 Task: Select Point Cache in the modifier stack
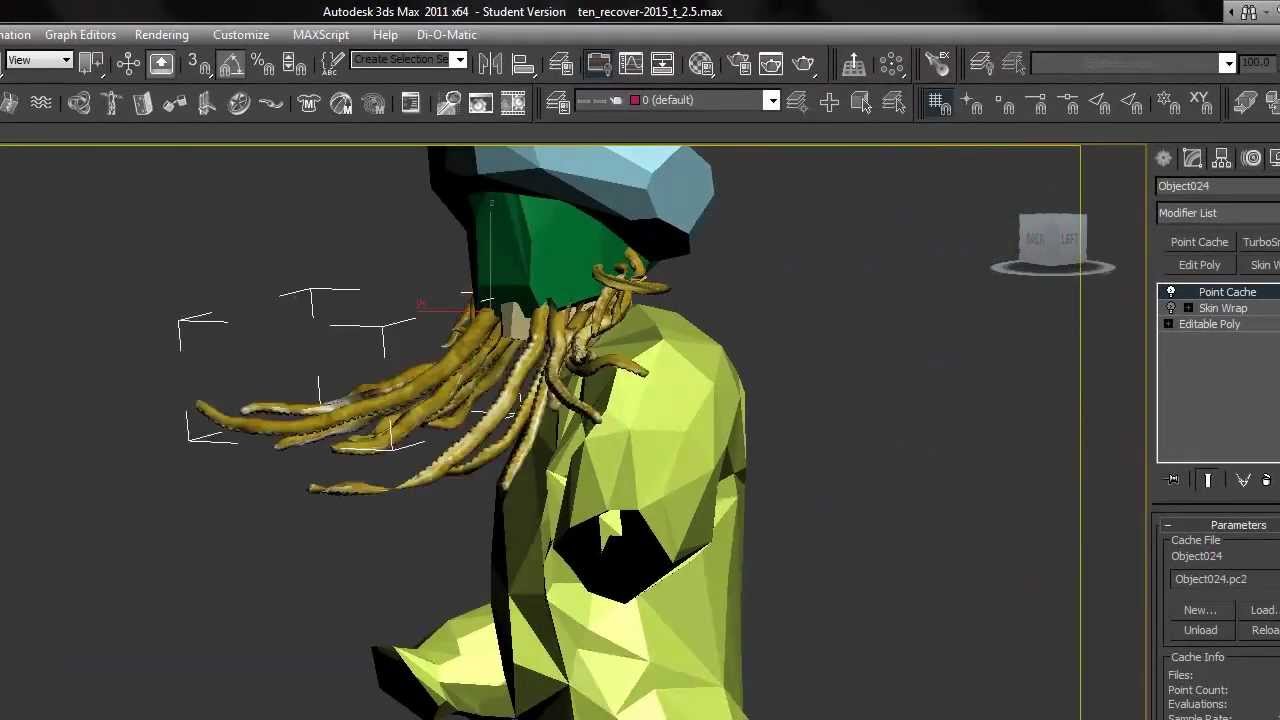pyautogui.click(x=1227, y=292)
